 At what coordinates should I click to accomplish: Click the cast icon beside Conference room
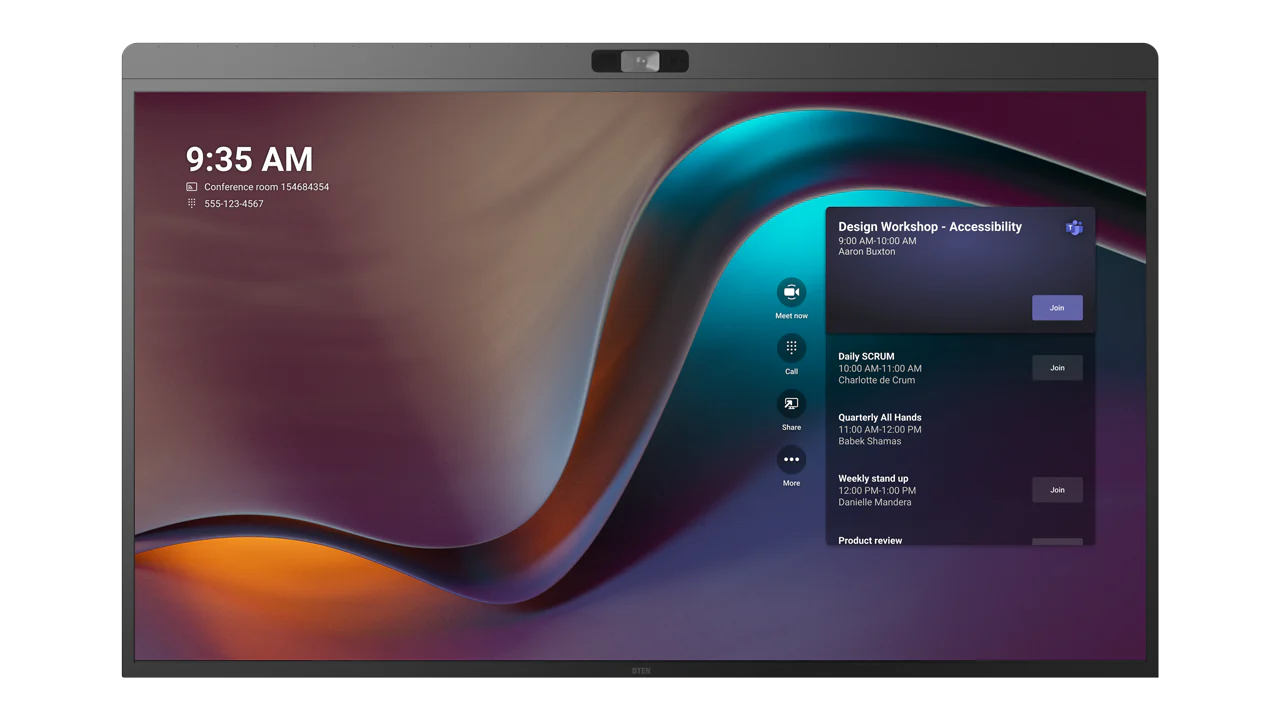(x=191, y=187)
